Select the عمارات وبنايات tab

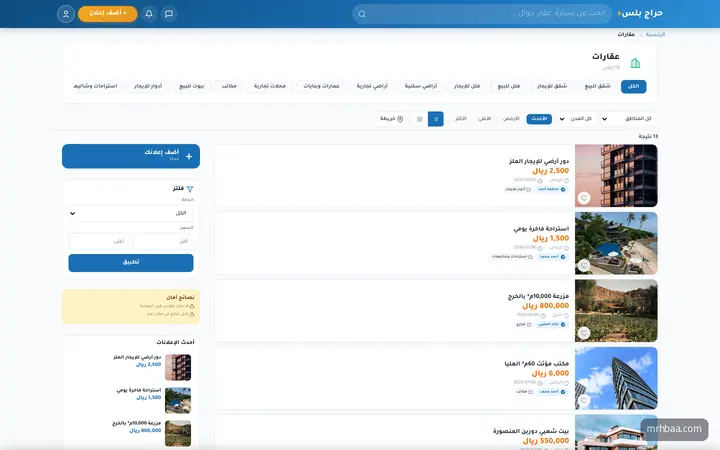[x=321, y=86]
